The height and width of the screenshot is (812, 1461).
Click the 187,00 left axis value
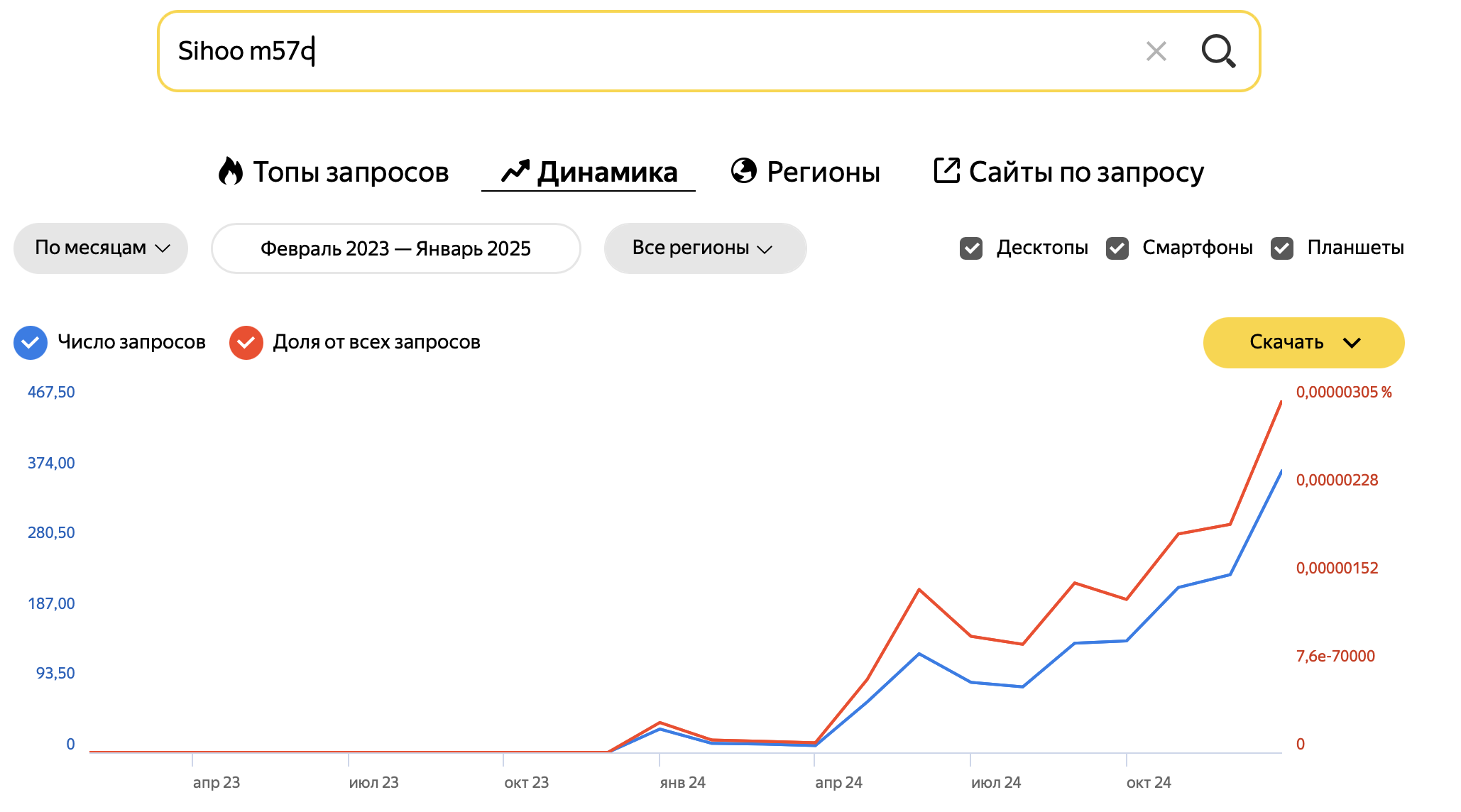click(51, 604)
